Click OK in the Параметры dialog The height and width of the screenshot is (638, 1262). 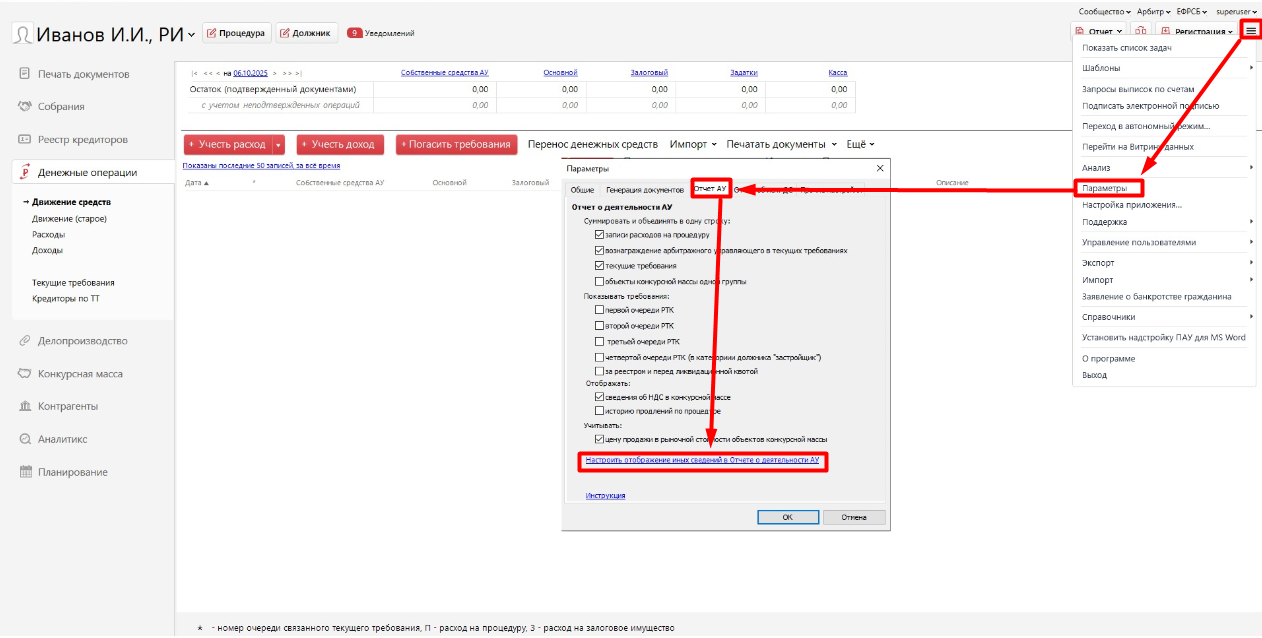(x=787, y=517)
